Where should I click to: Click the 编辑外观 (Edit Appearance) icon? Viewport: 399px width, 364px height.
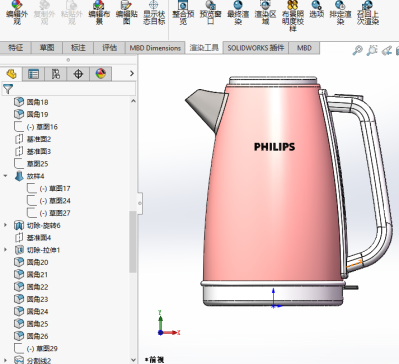17,12
